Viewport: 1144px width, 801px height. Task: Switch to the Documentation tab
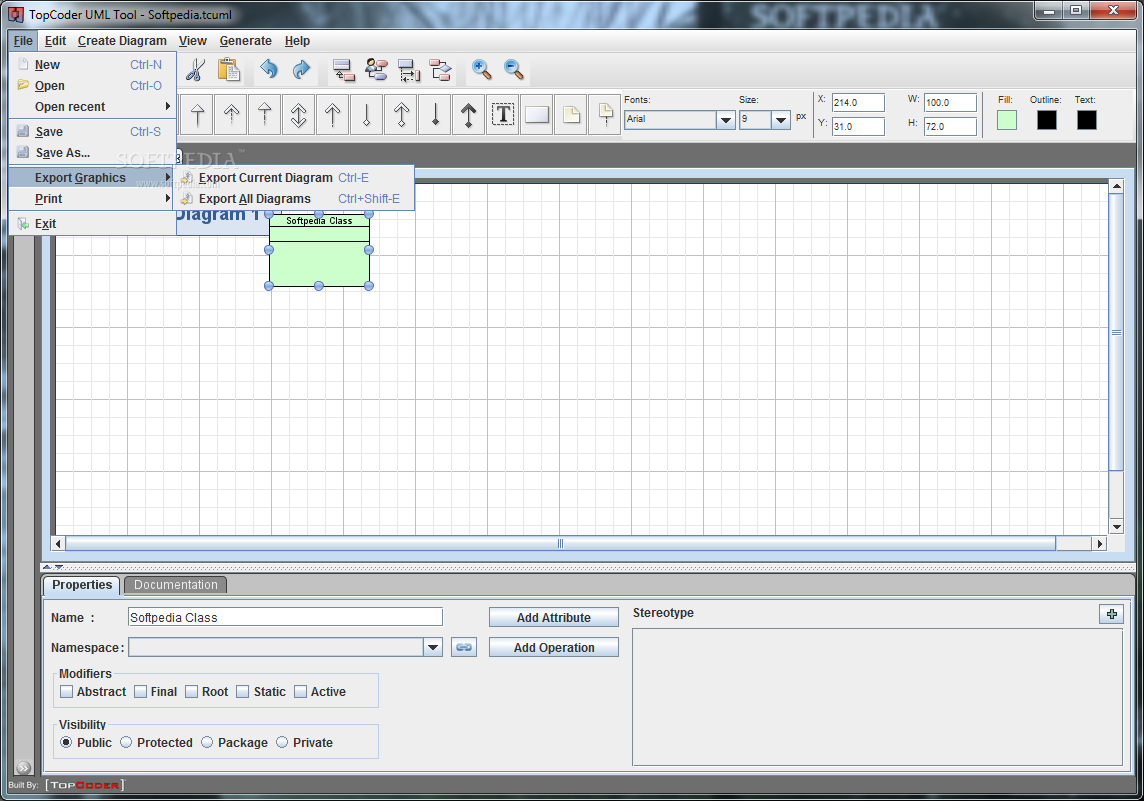pyautogui.click(x=176, y=585)
